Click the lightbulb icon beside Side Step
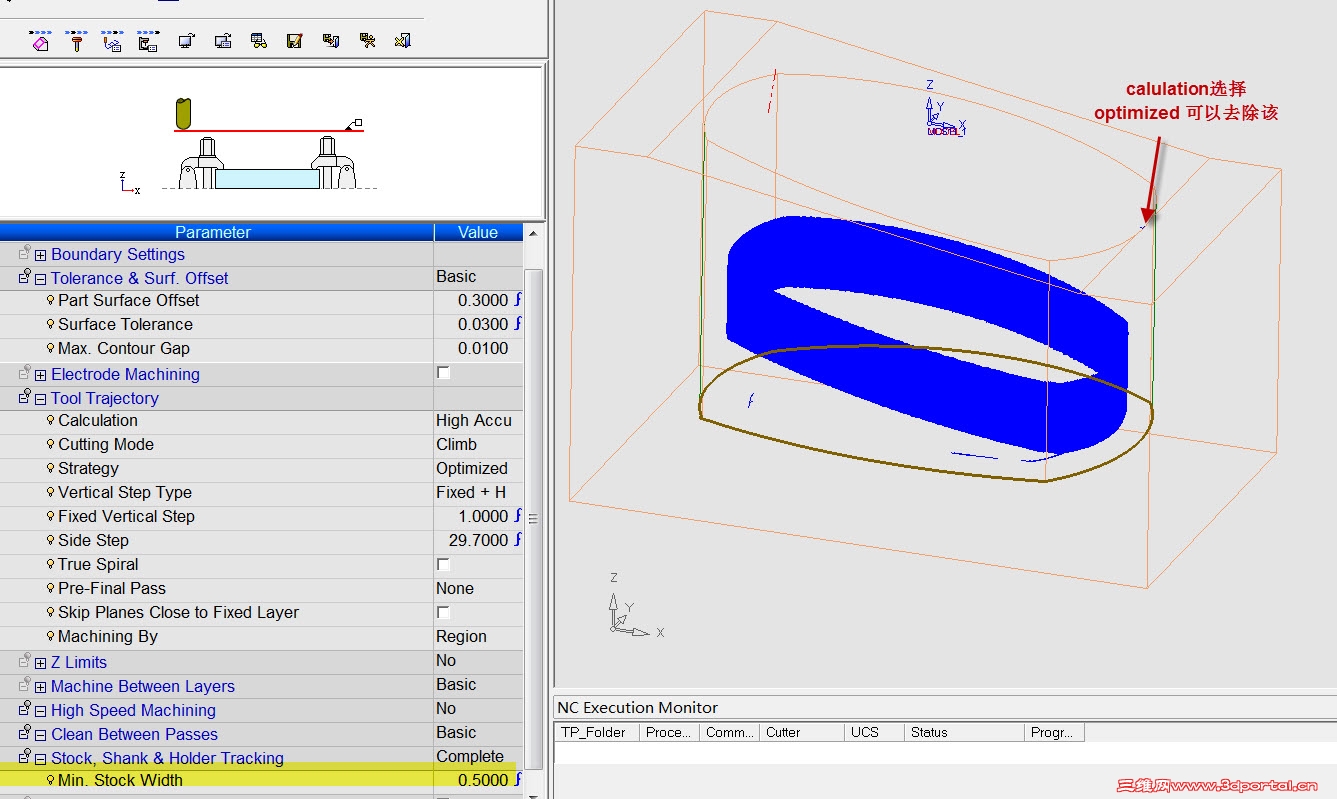 (x=50, y=540)
